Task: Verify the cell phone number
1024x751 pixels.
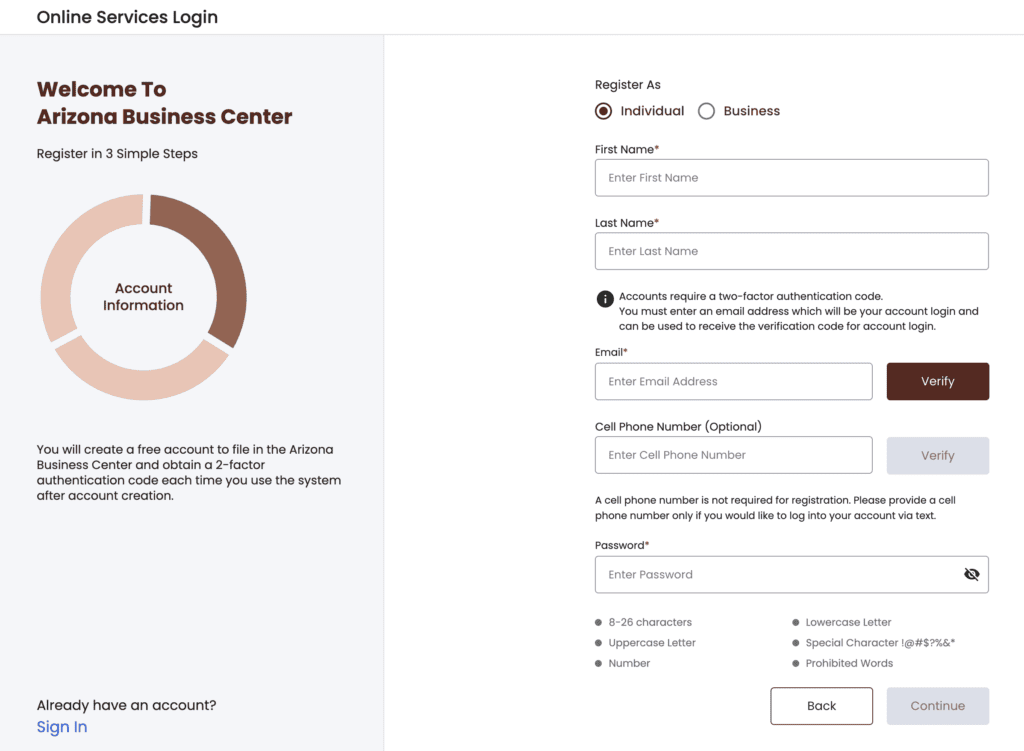Action: coord(938,455)
